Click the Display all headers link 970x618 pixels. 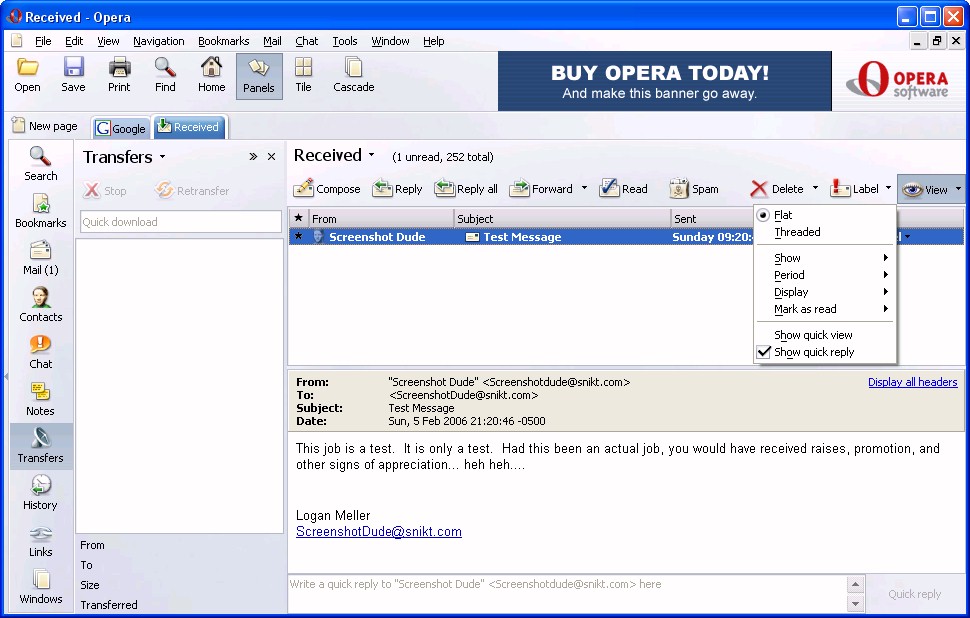912,382
